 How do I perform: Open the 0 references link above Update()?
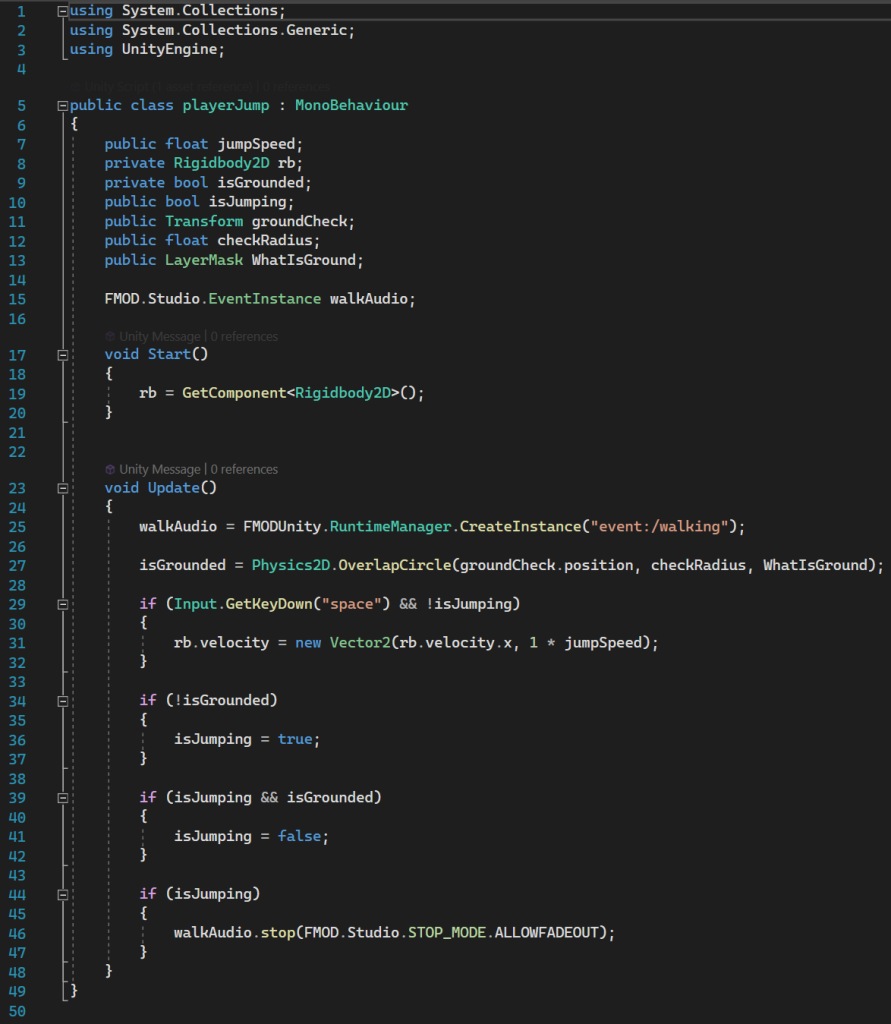244,470
